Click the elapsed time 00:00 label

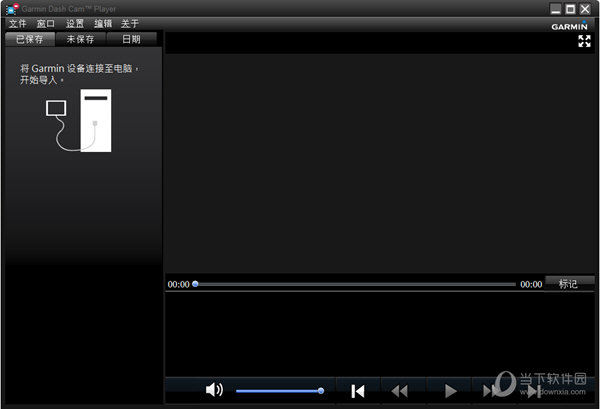pos(178,284)
